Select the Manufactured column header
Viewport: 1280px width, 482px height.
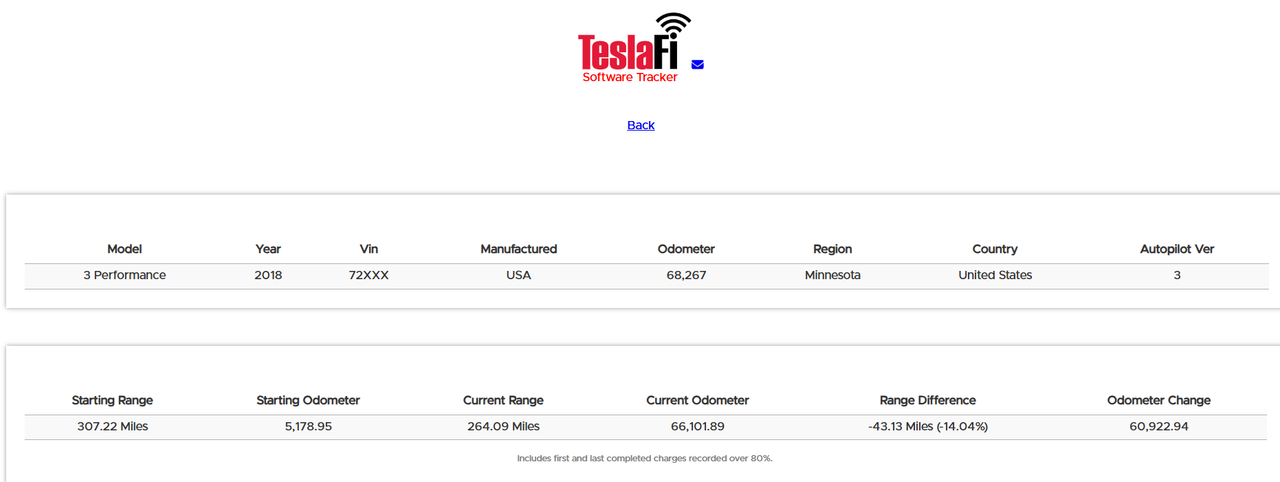[x=518, y=249]
